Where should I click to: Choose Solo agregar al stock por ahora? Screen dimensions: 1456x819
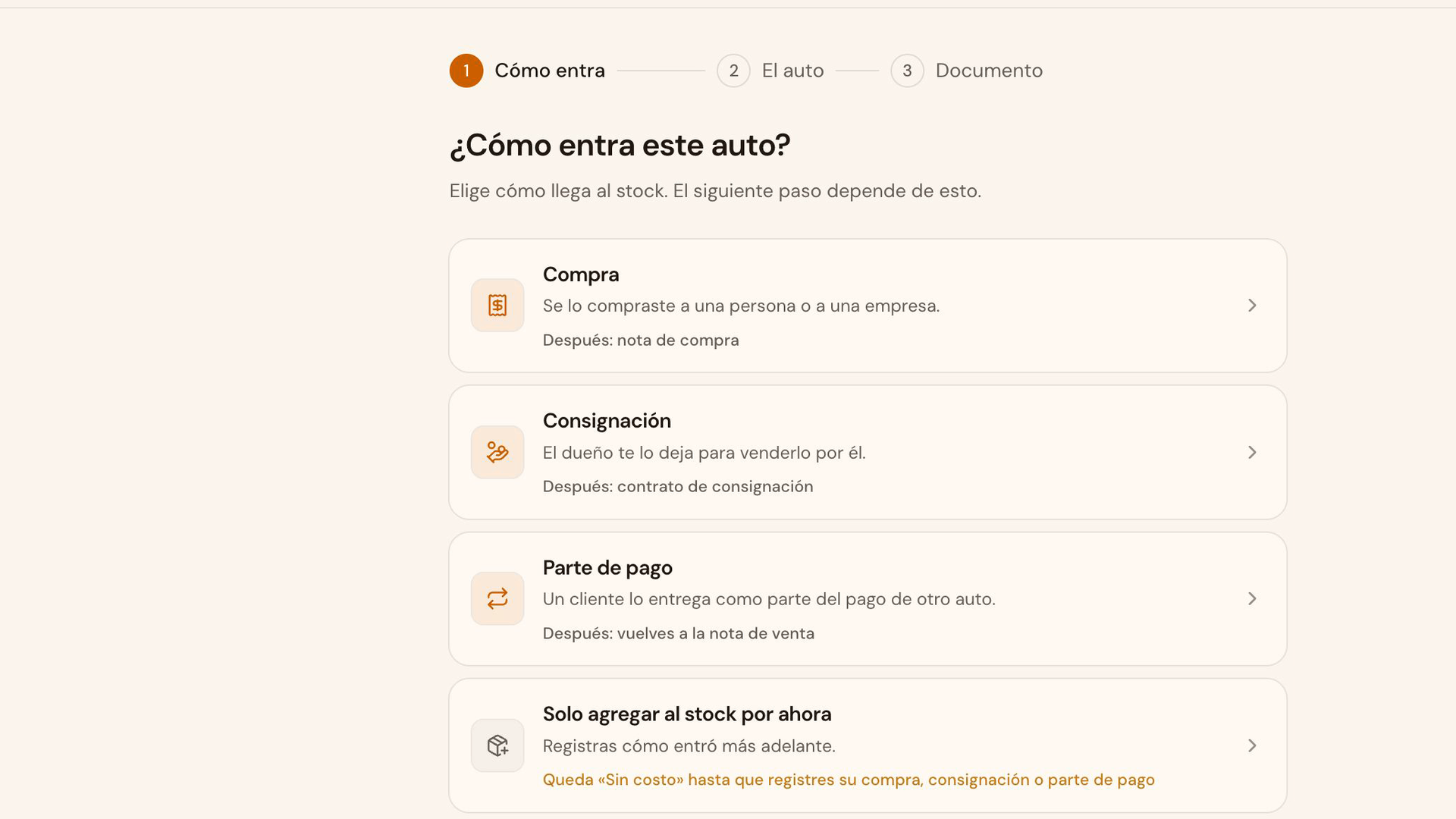pos(687,714)
